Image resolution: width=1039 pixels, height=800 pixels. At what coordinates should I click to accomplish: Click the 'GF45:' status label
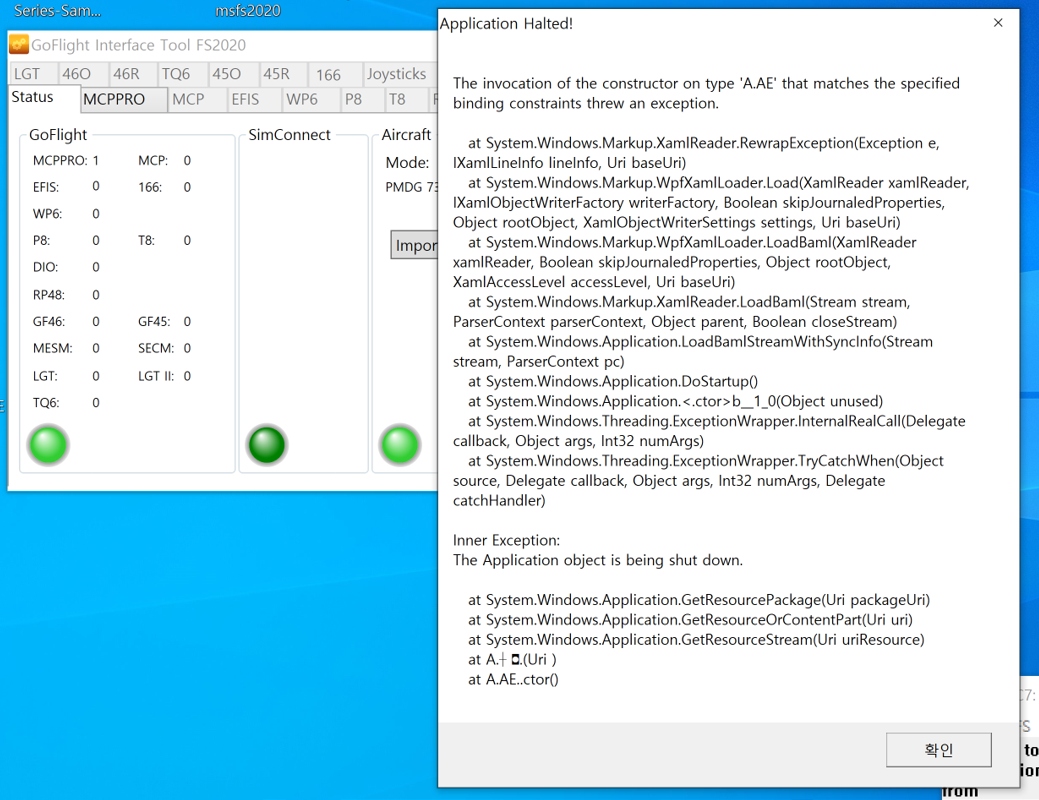tap(154, 321)
